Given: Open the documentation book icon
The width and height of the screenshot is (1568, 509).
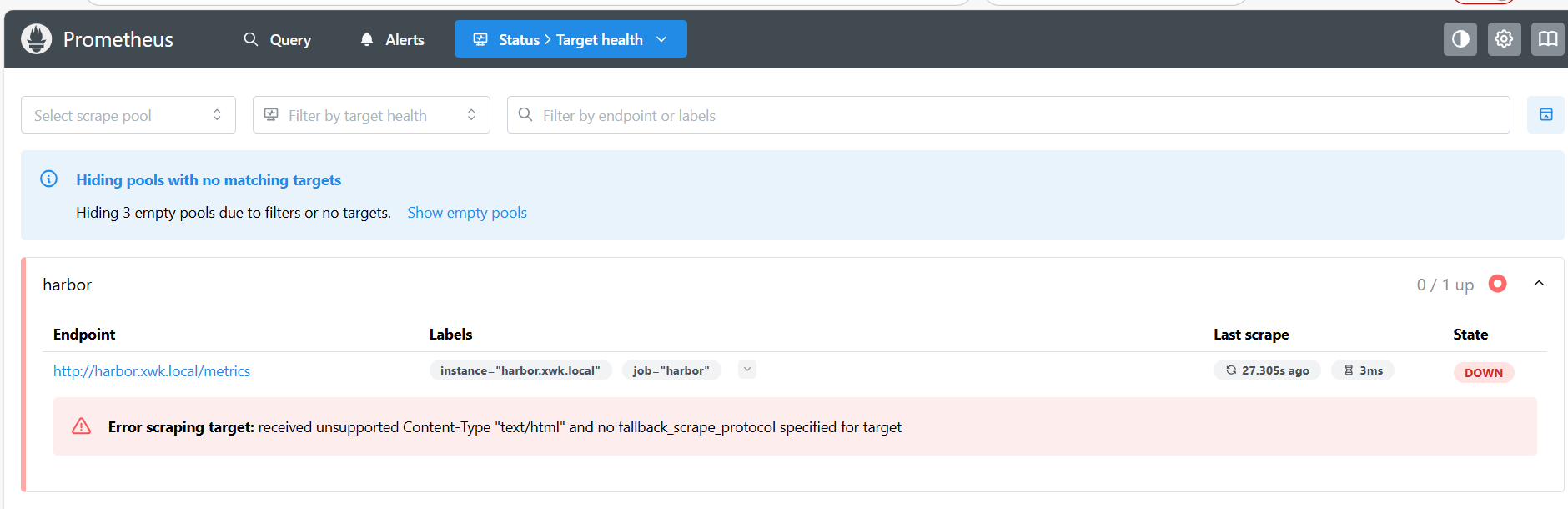Looking at the screenshot, I should tap(1547, 39).
